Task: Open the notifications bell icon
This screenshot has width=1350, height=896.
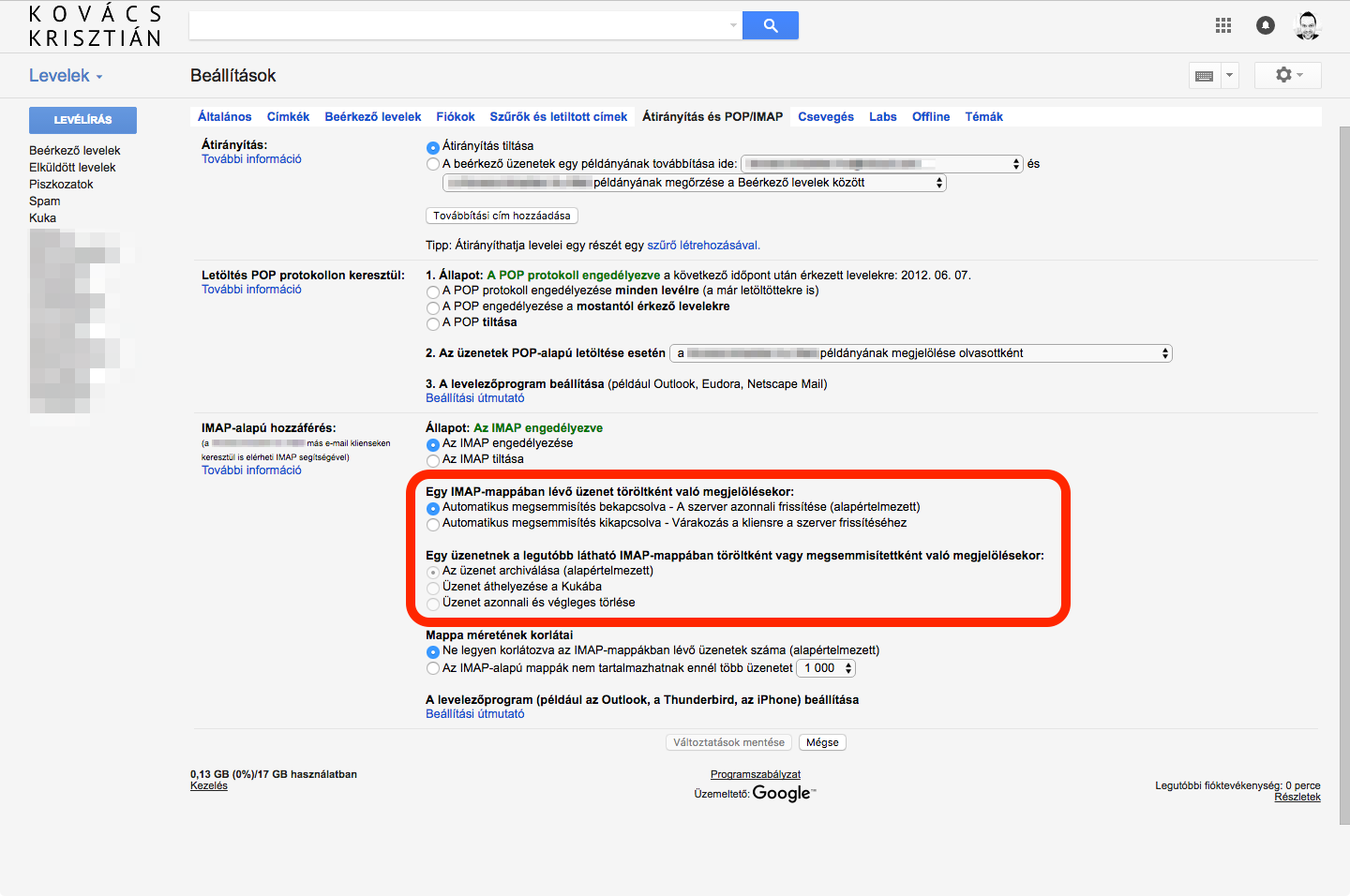Action: (1265, 25)
